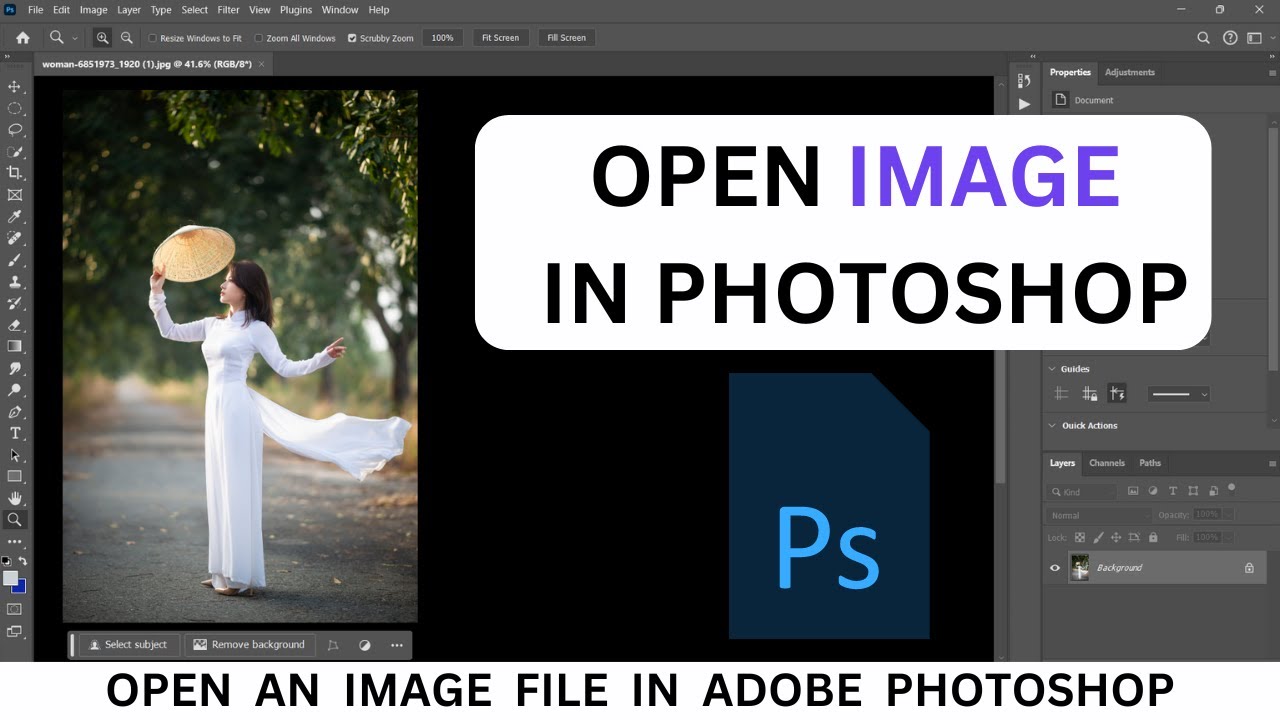Screen dimensions: 1280x720
Task: Select the Crop tool
Action: [15, 173]
